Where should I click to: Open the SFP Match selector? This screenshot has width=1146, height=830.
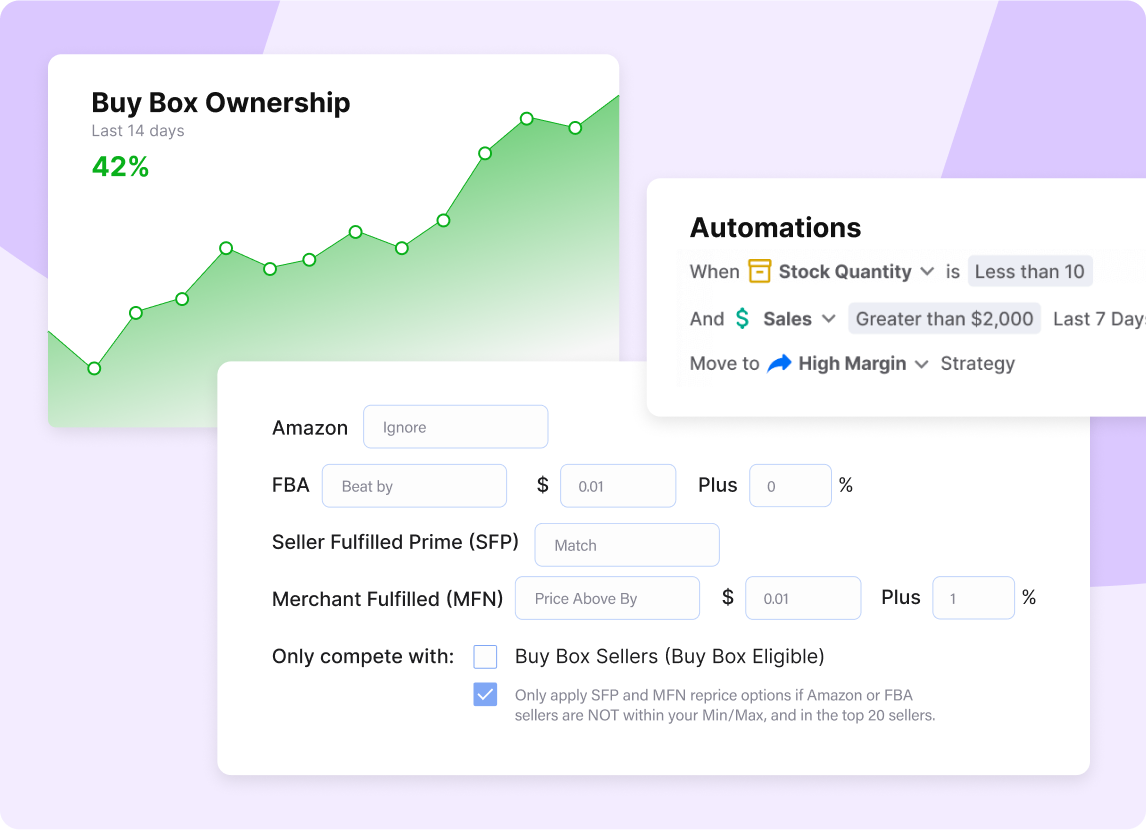pyautogui.click(x=627, y=545)
